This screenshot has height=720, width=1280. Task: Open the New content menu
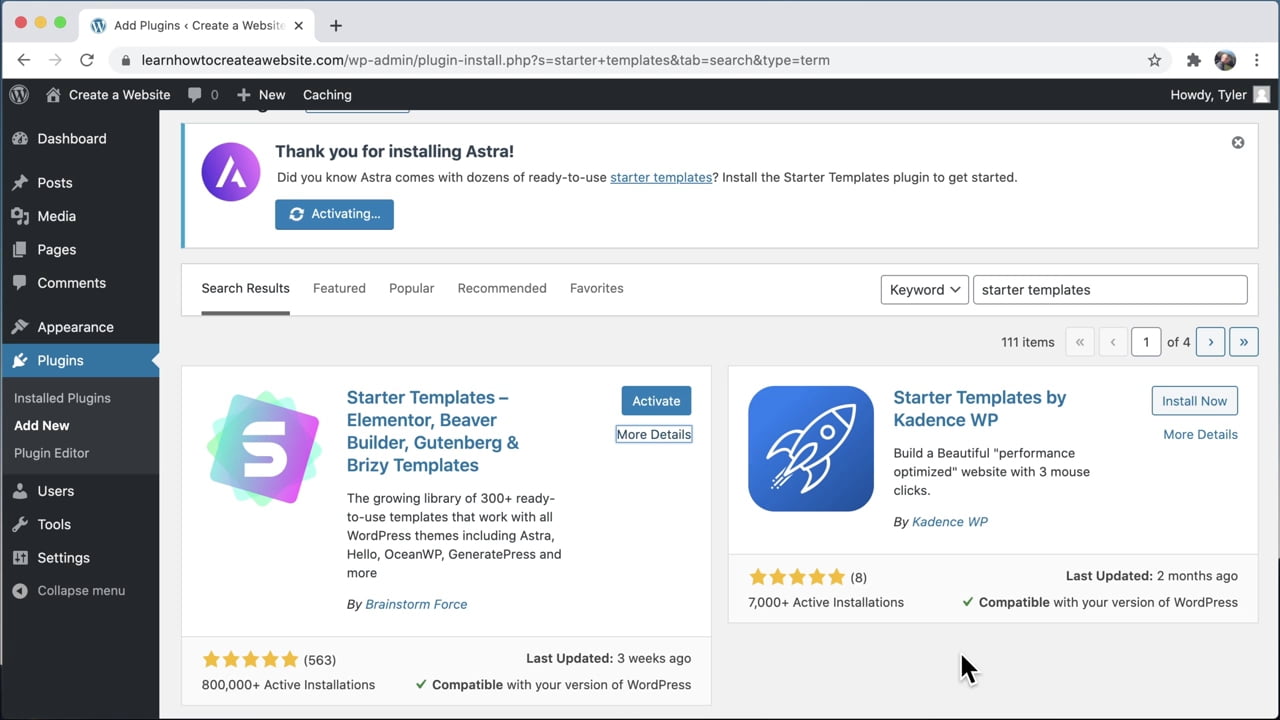[261, 95]
